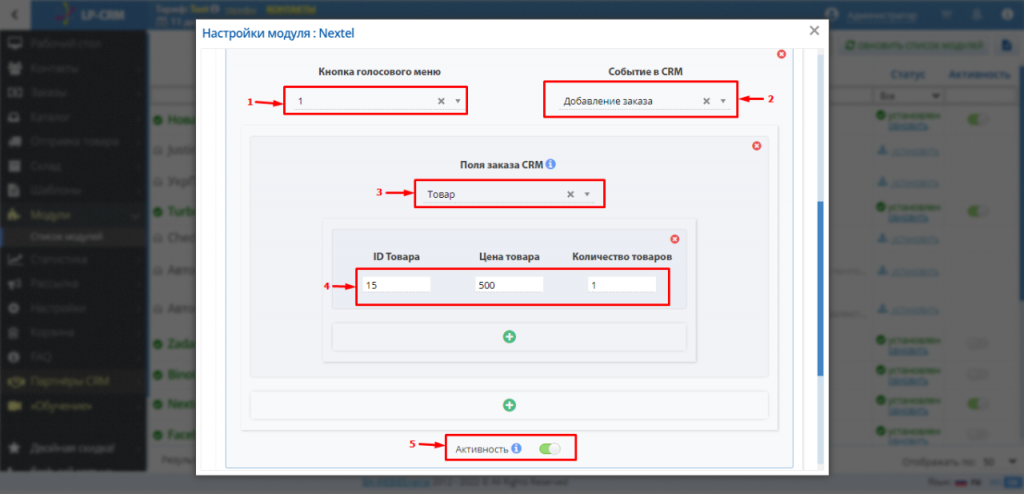Add another CRM order field below products
1024x494 pixels.
pyautogui.click(x=509, y=405)
